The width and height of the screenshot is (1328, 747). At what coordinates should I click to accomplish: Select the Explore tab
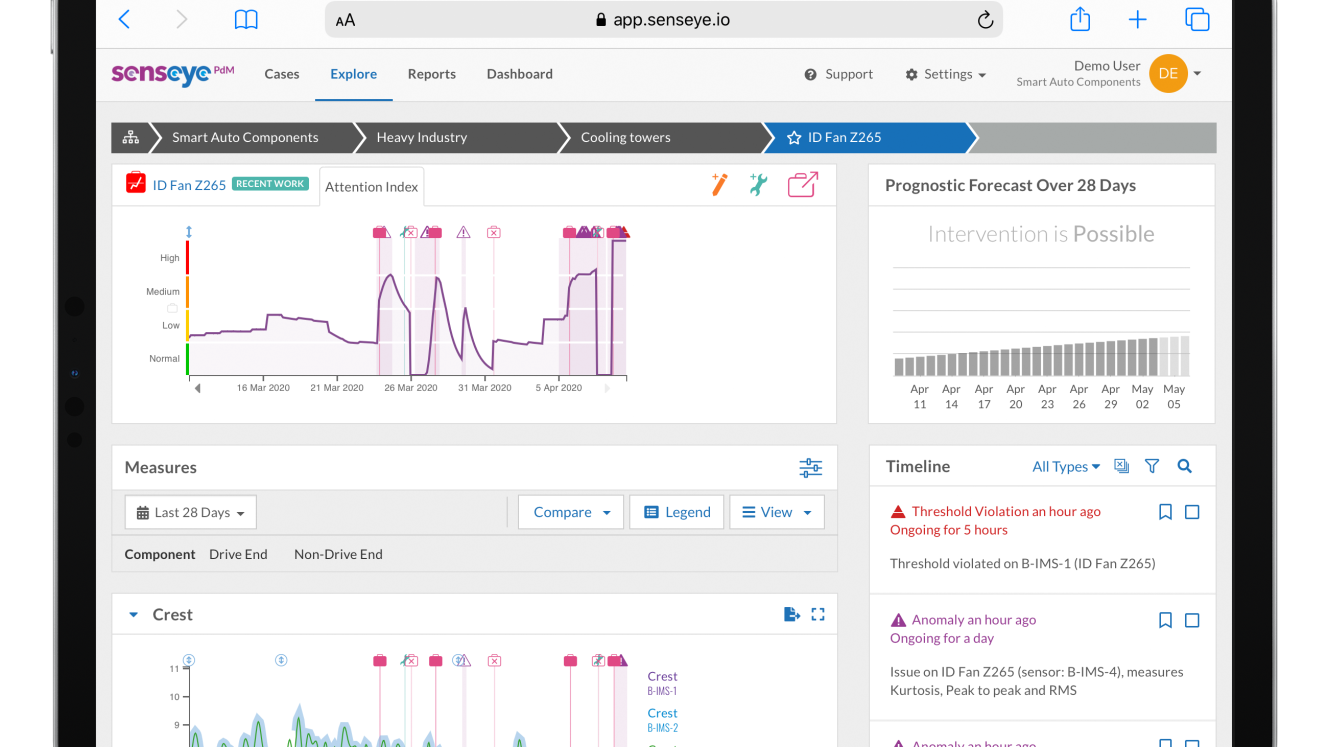(354, 74)
